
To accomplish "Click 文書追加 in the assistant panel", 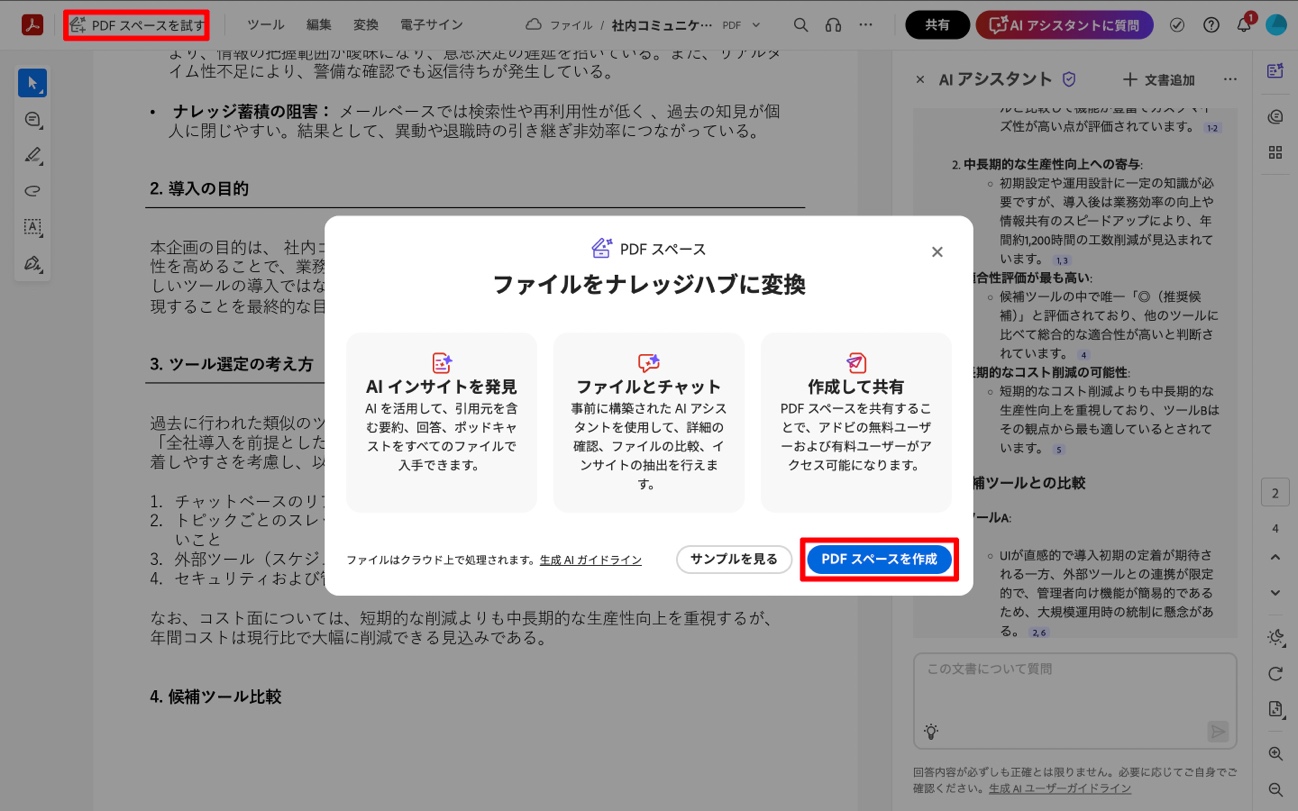I will tap(1158, 80).
